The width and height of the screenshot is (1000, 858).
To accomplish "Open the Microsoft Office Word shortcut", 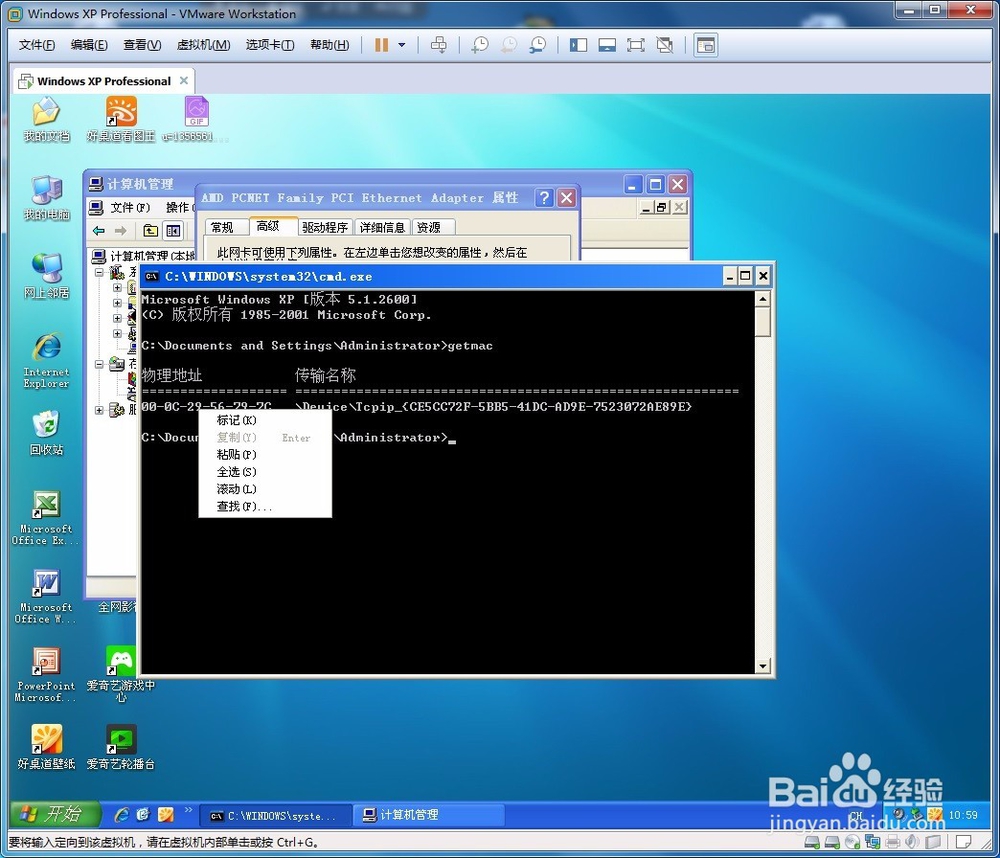I will (x=46, y=596).
